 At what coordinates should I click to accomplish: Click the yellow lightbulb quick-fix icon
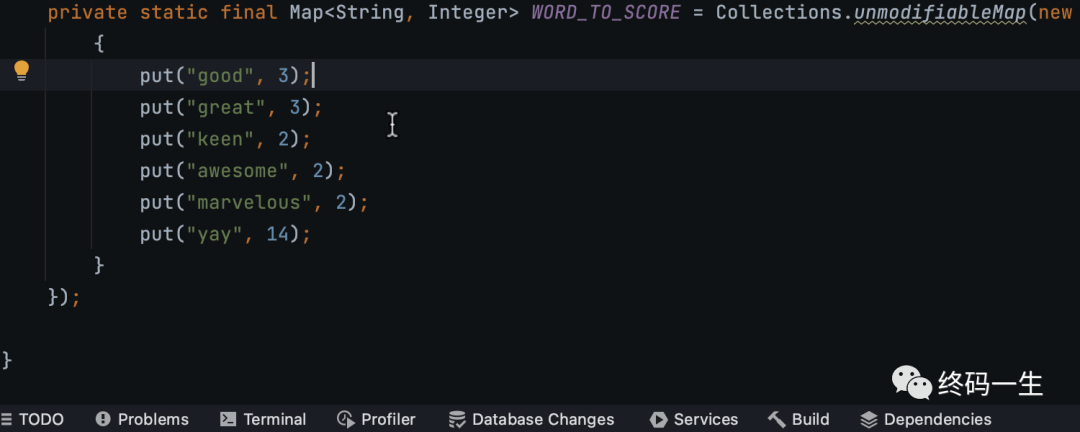[x=22, y=71]
